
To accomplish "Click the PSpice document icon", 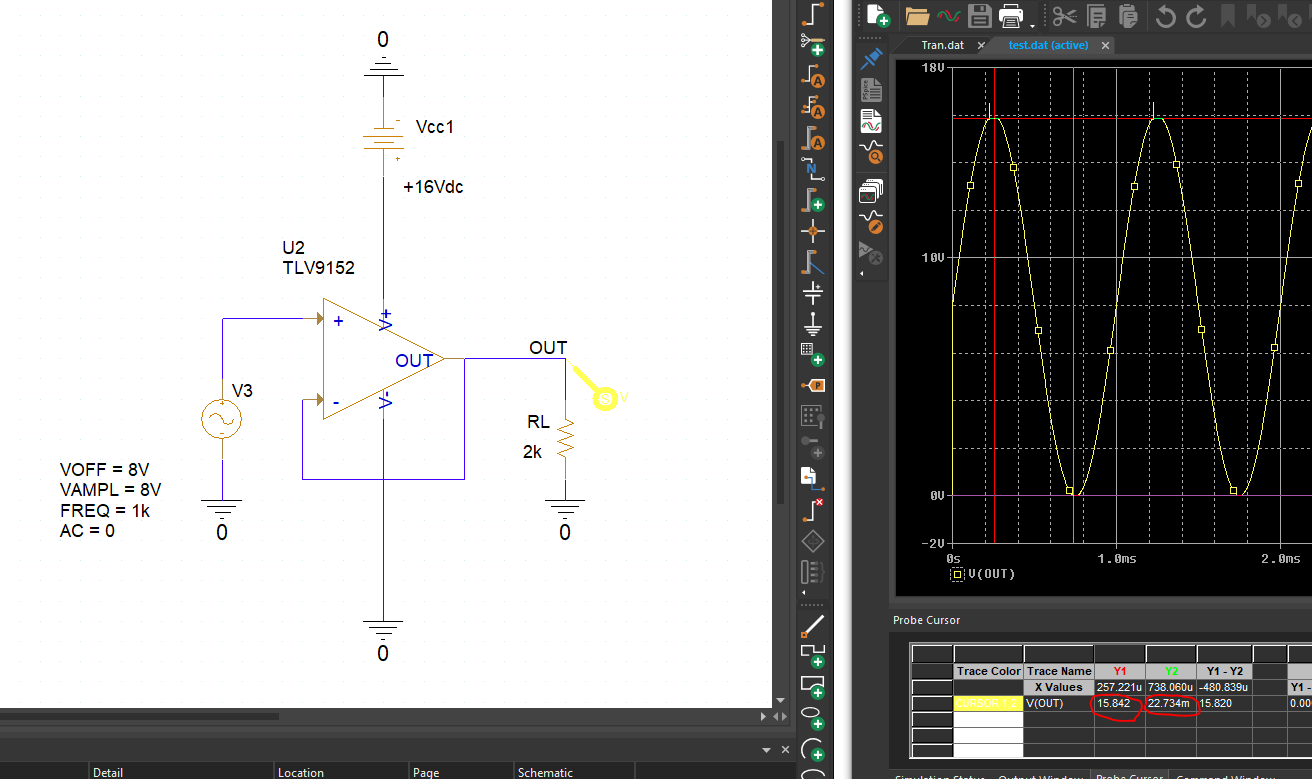I will [x=872, y=90].
